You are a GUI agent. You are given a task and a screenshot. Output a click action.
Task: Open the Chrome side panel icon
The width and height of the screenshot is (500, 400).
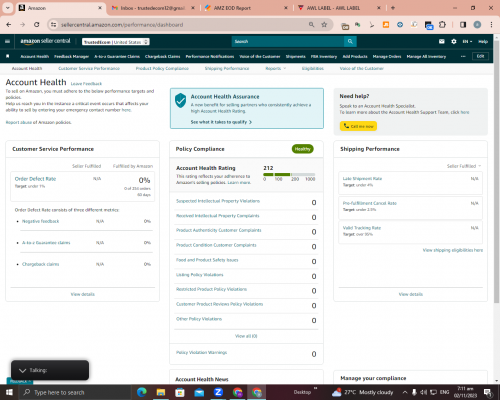coord(463,25)
